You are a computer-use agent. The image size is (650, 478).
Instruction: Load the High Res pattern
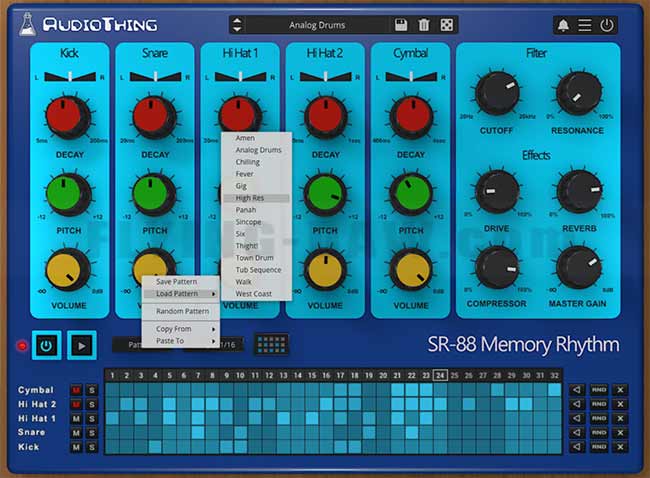pyautogui.click(x=256, y=198)
